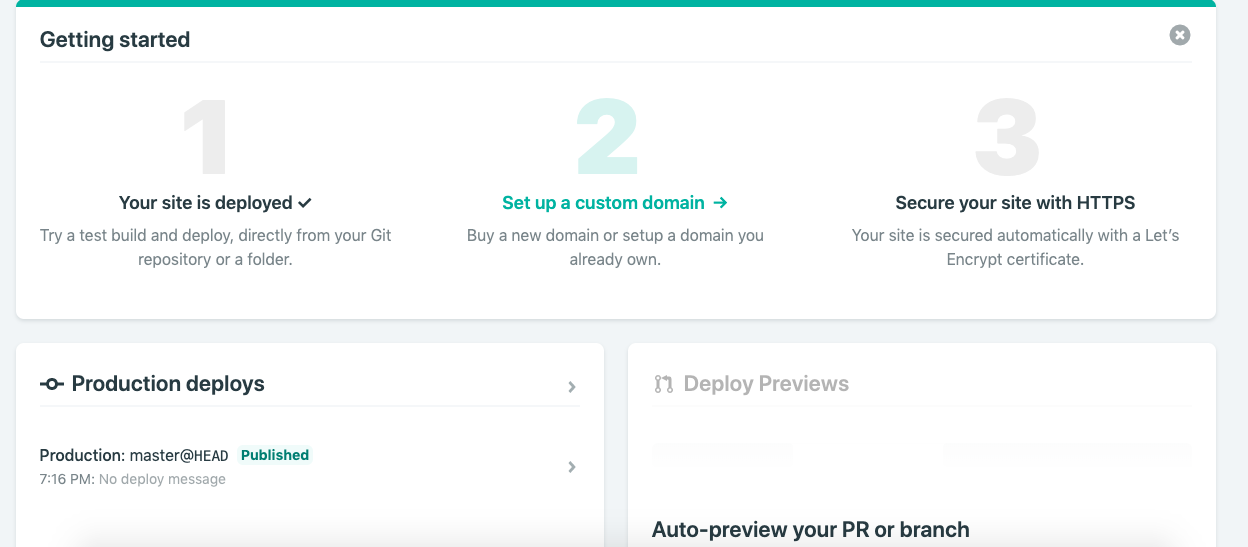Viewport: 1248px width, 547px height.
Task: Expand Production deploys with the header chevron
Action: pyautogui.click(x=572, y=387)
